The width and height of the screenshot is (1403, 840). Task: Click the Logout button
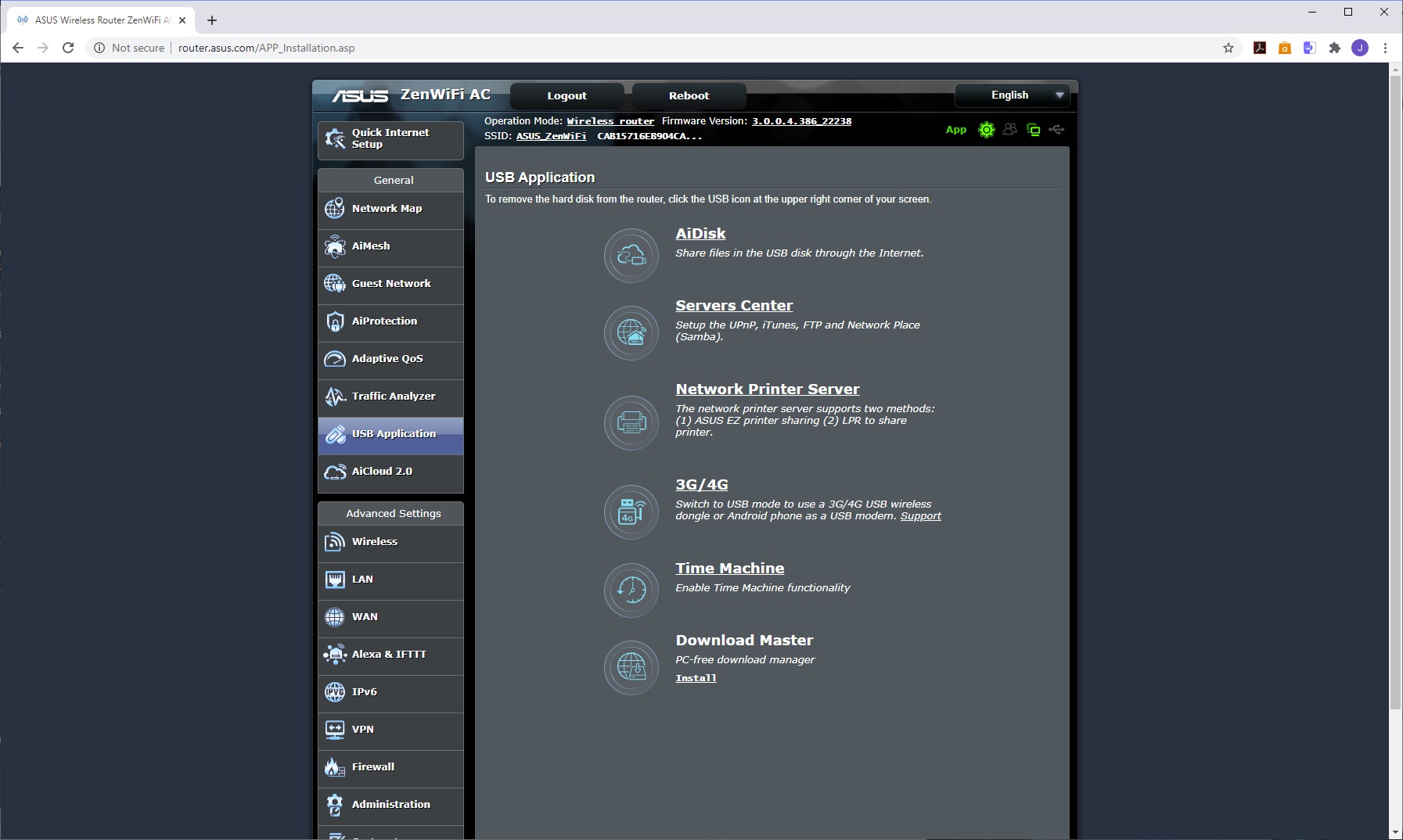click(567, 96)
